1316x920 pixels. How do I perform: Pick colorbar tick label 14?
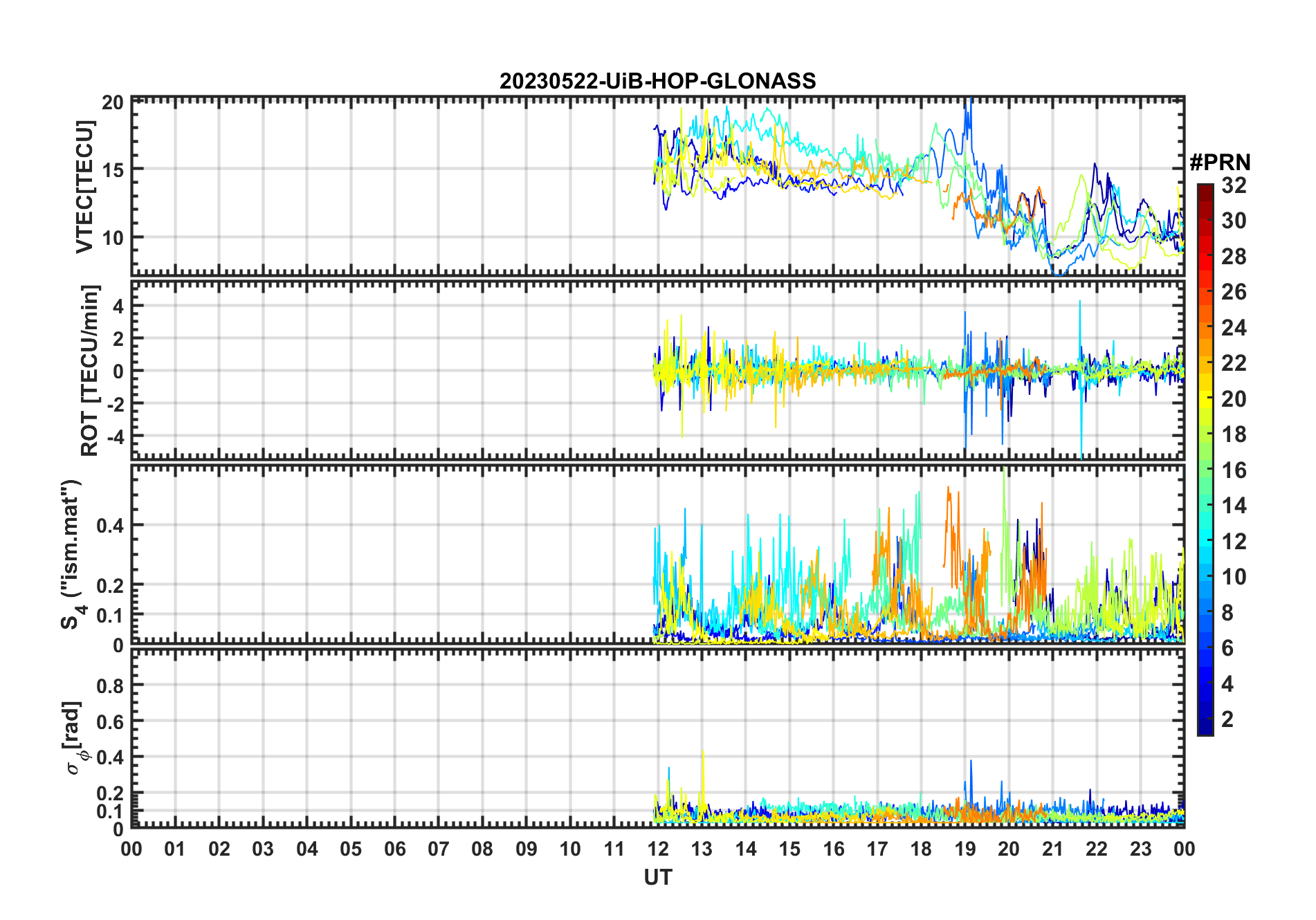(x=1234, y=506)
